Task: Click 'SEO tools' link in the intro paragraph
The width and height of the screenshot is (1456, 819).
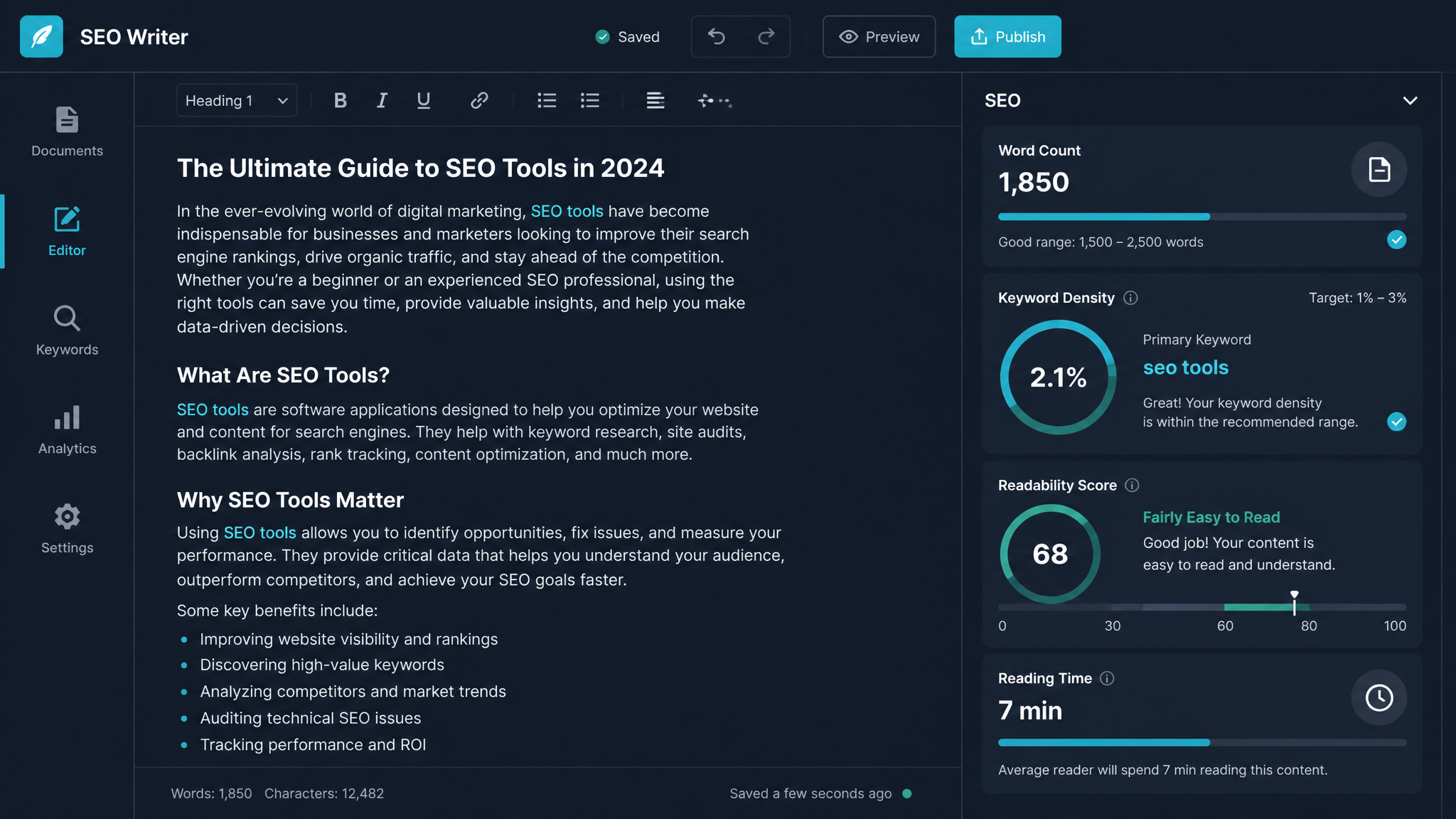Action: coord(567,211)
